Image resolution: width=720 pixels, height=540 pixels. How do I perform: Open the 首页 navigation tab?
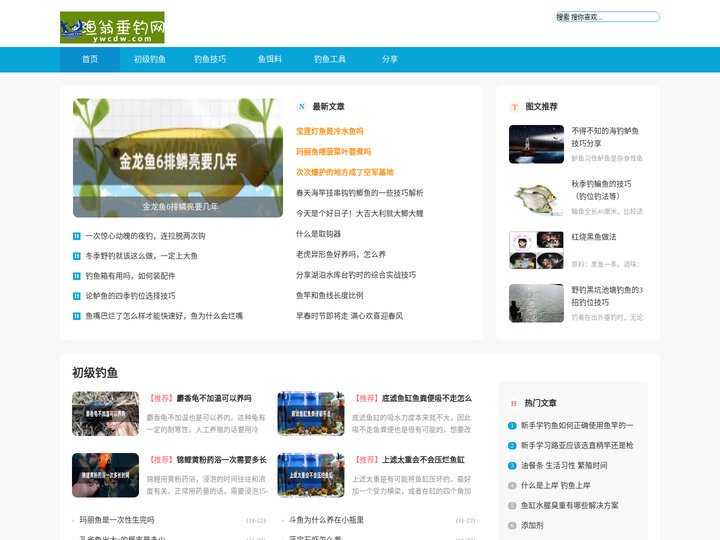90,59
